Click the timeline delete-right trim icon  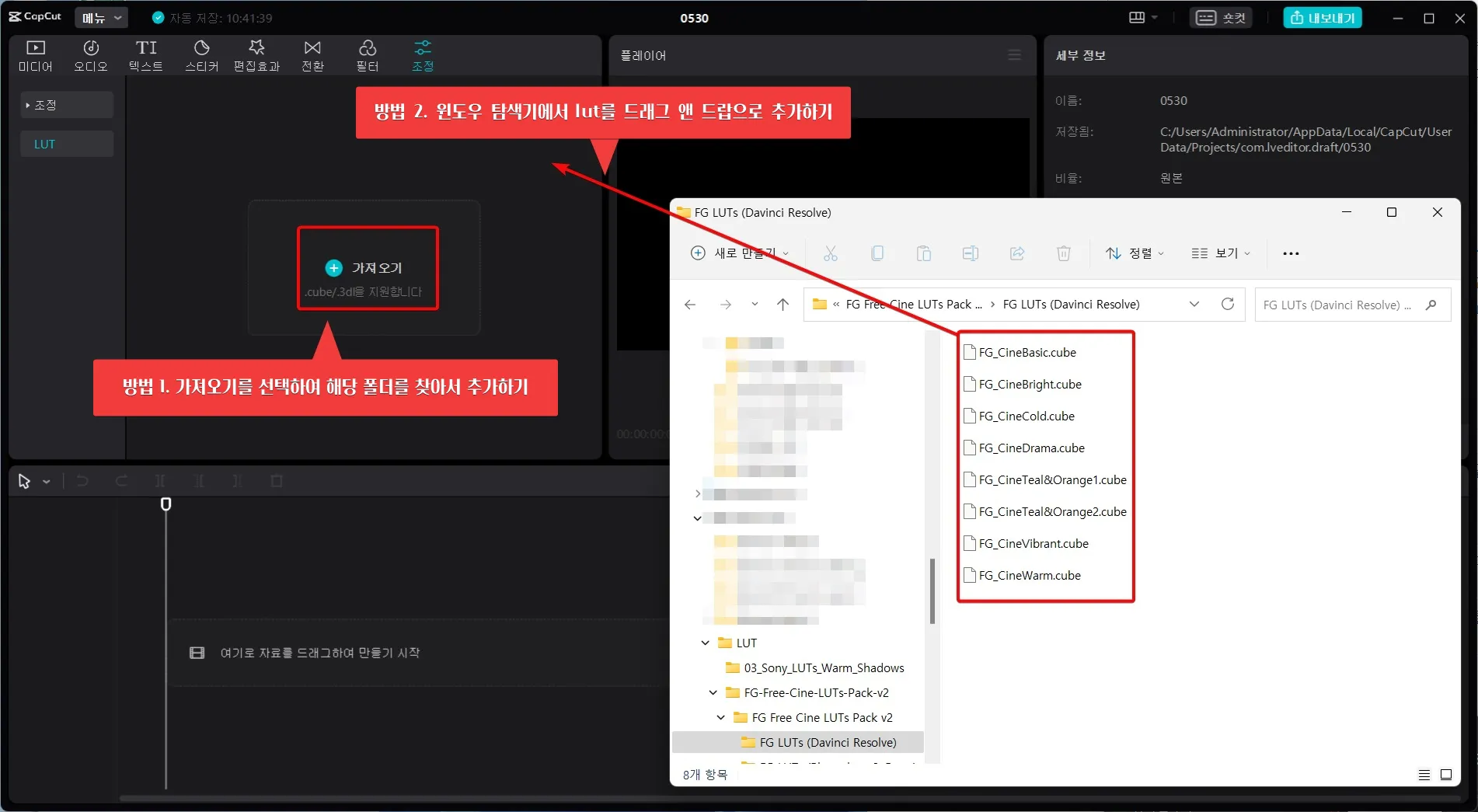pos(237,481)
